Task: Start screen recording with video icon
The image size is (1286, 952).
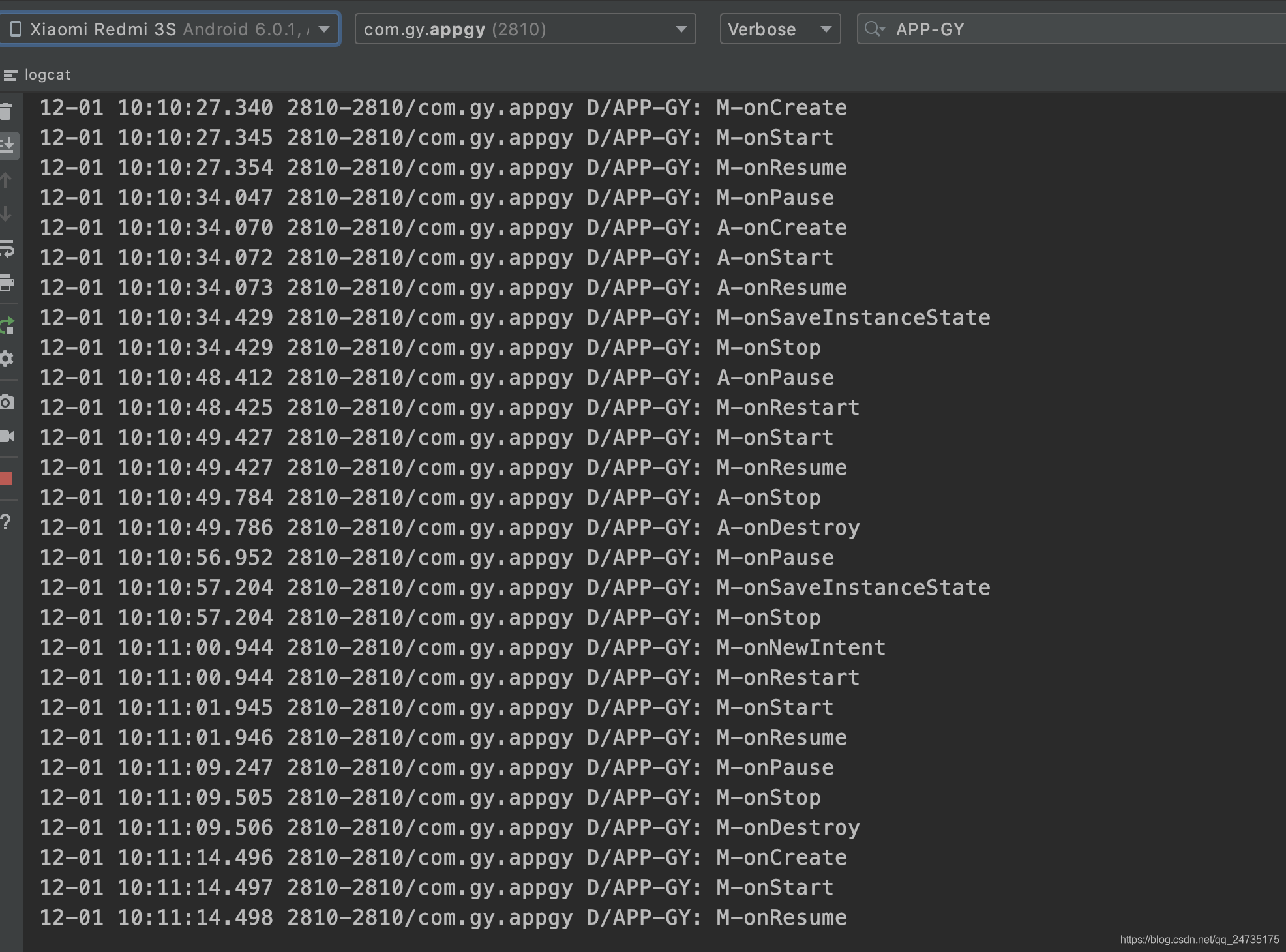Action: [x=7, y=436]
